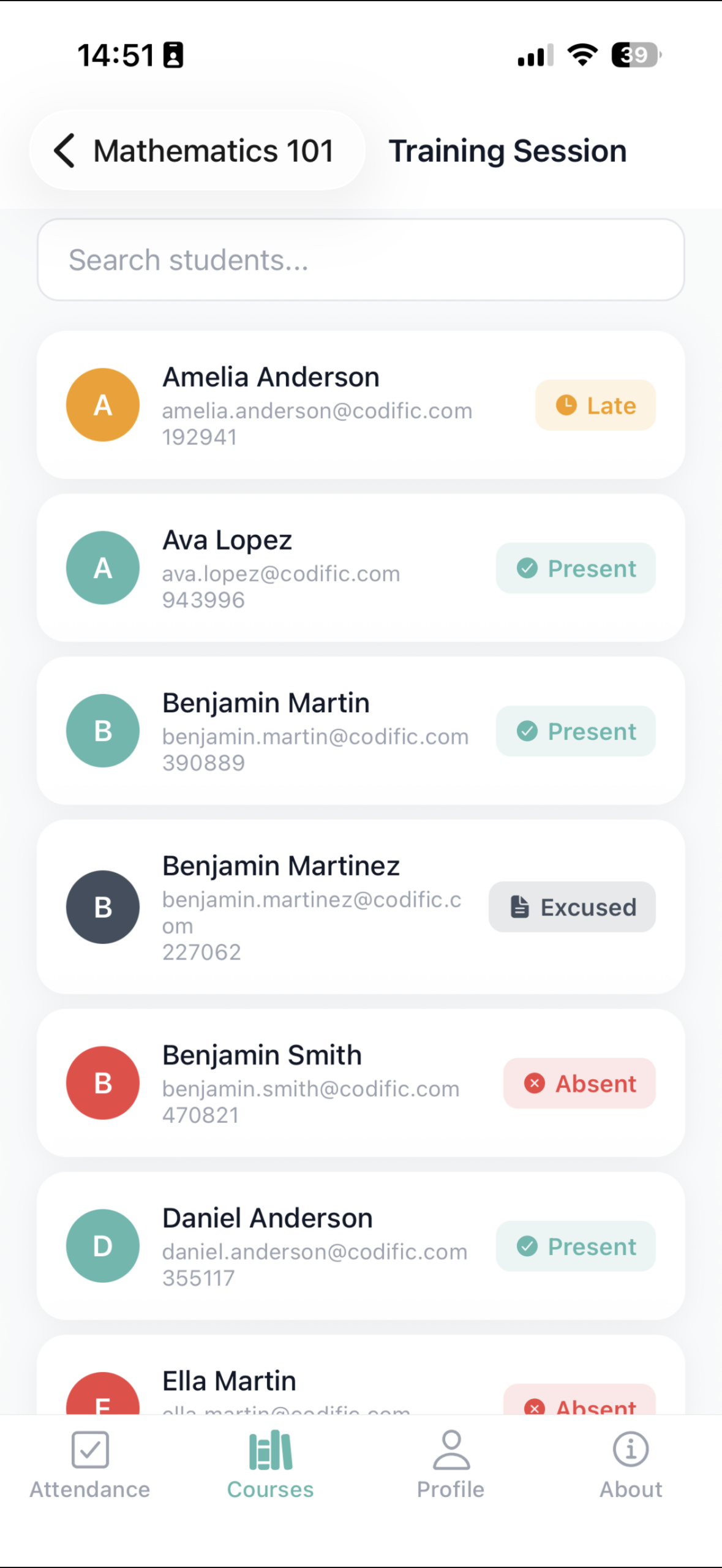The image size is (722, 1568).
Task: Open the Attendance checkmark tab
Action: tap(90, 1461)
